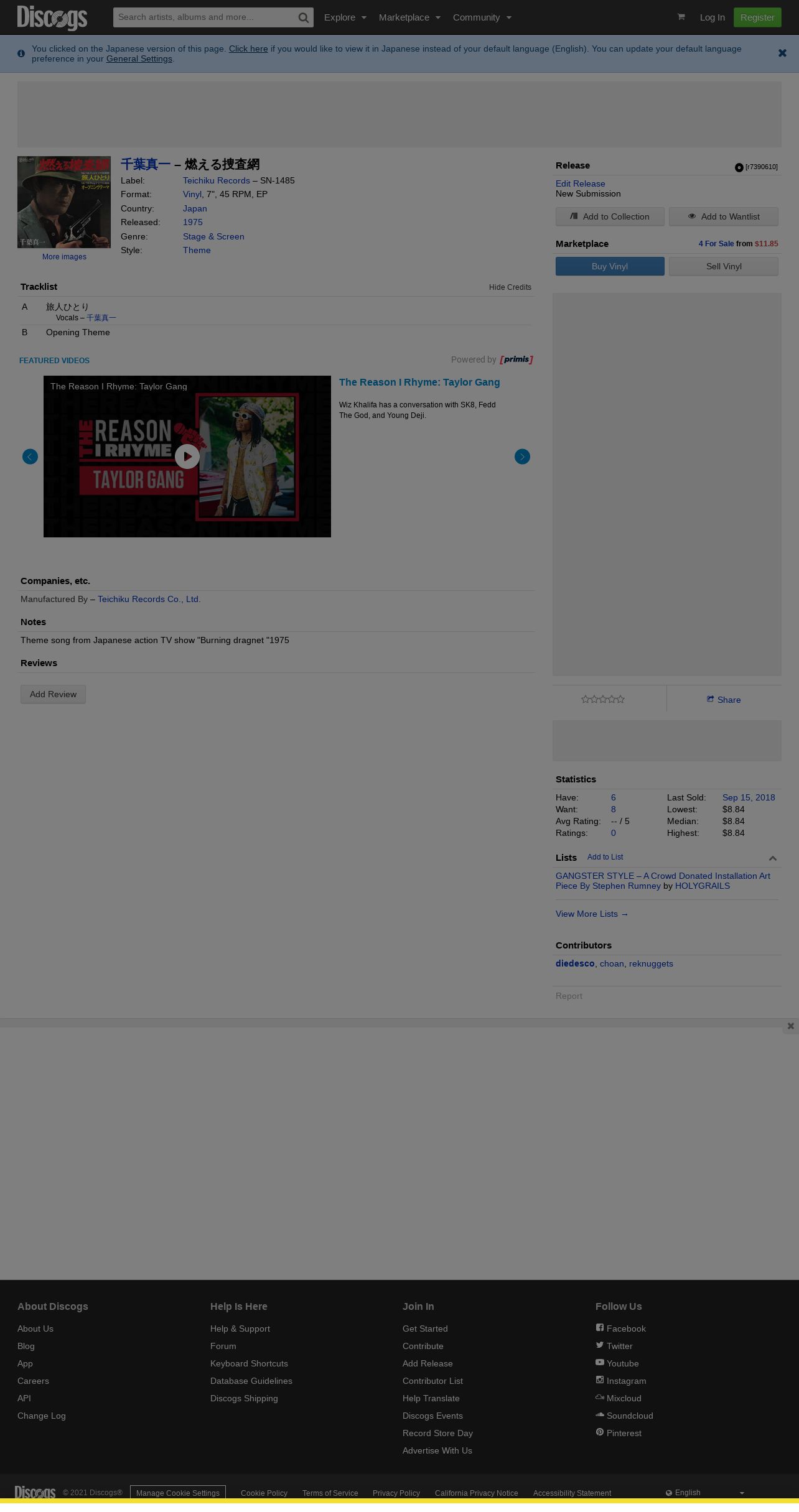Viewport: 799px width, 1512px height.
Task: Open Privacy Policy footer link
Action: click(x=396, y=1493)
